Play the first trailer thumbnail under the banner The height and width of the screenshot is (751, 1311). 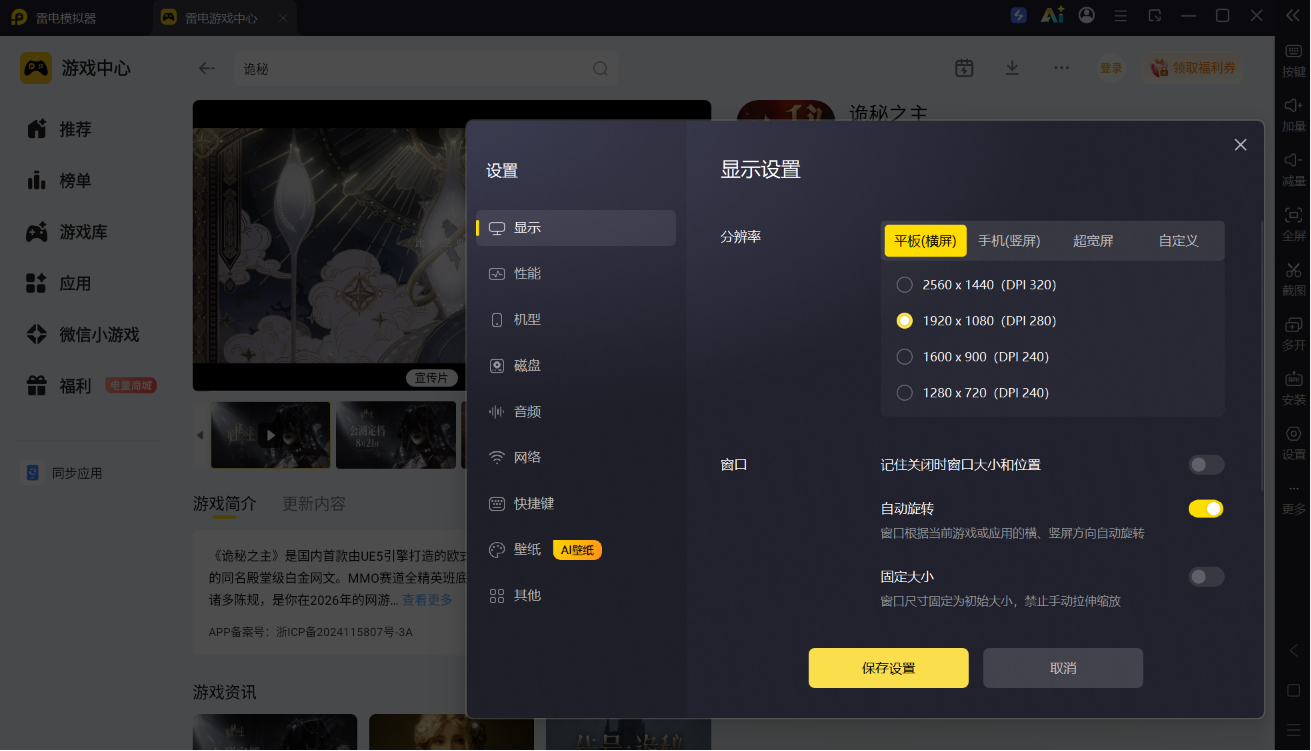point(270,435)
